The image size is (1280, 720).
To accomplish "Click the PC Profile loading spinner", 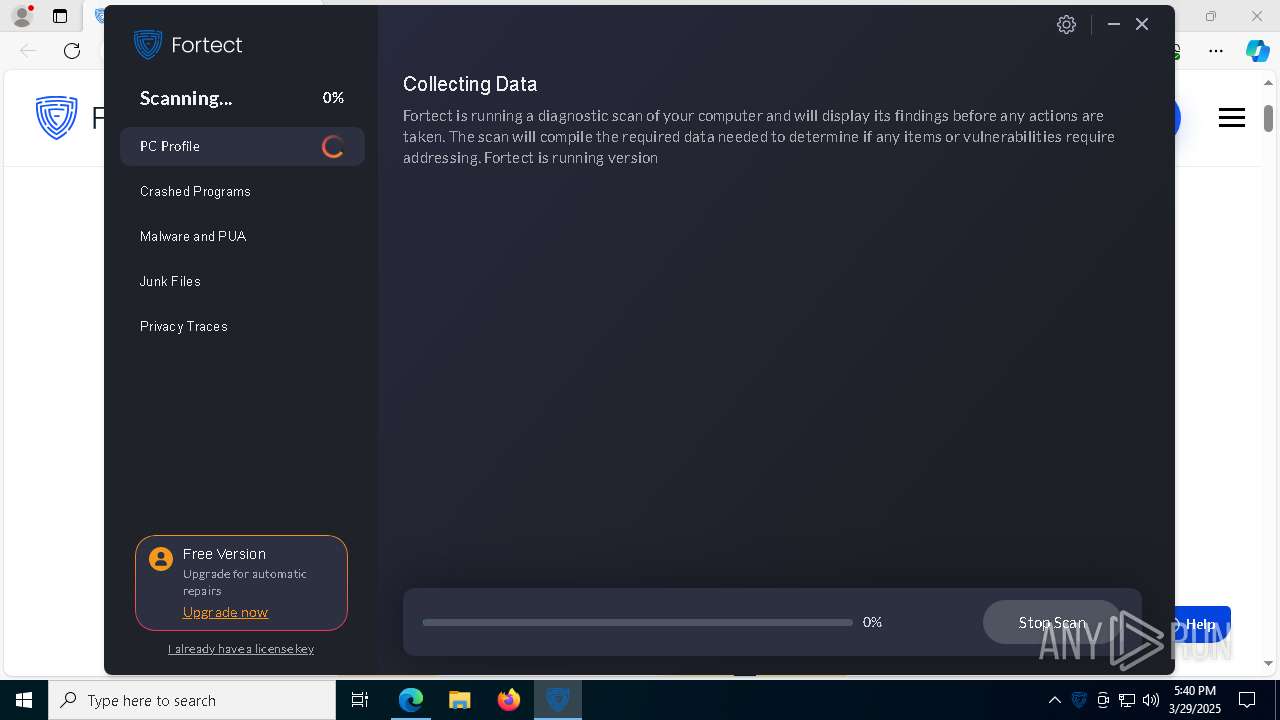I will (333, 146).
